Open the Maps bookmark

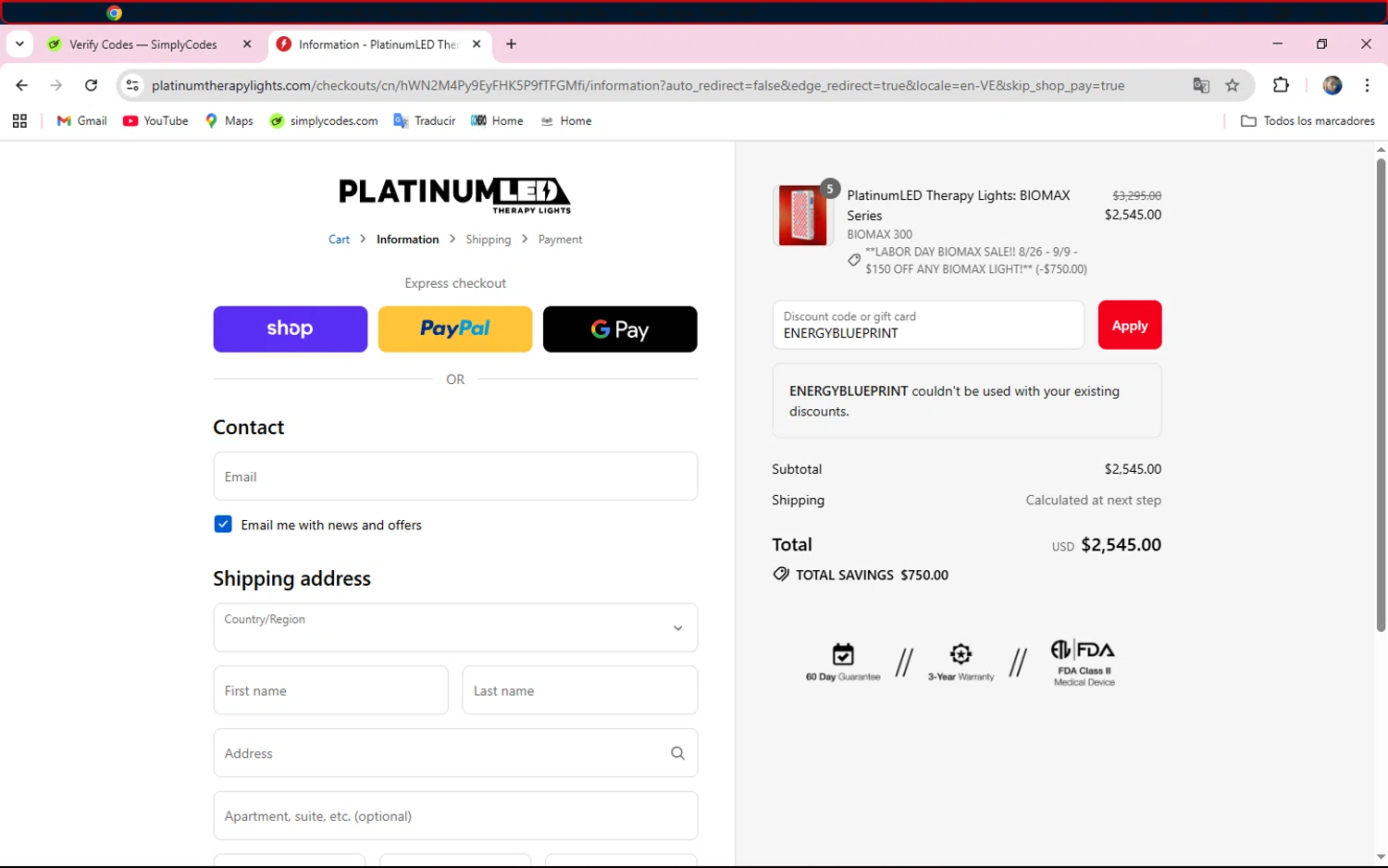pyautogui.click(x=229, y=121)
